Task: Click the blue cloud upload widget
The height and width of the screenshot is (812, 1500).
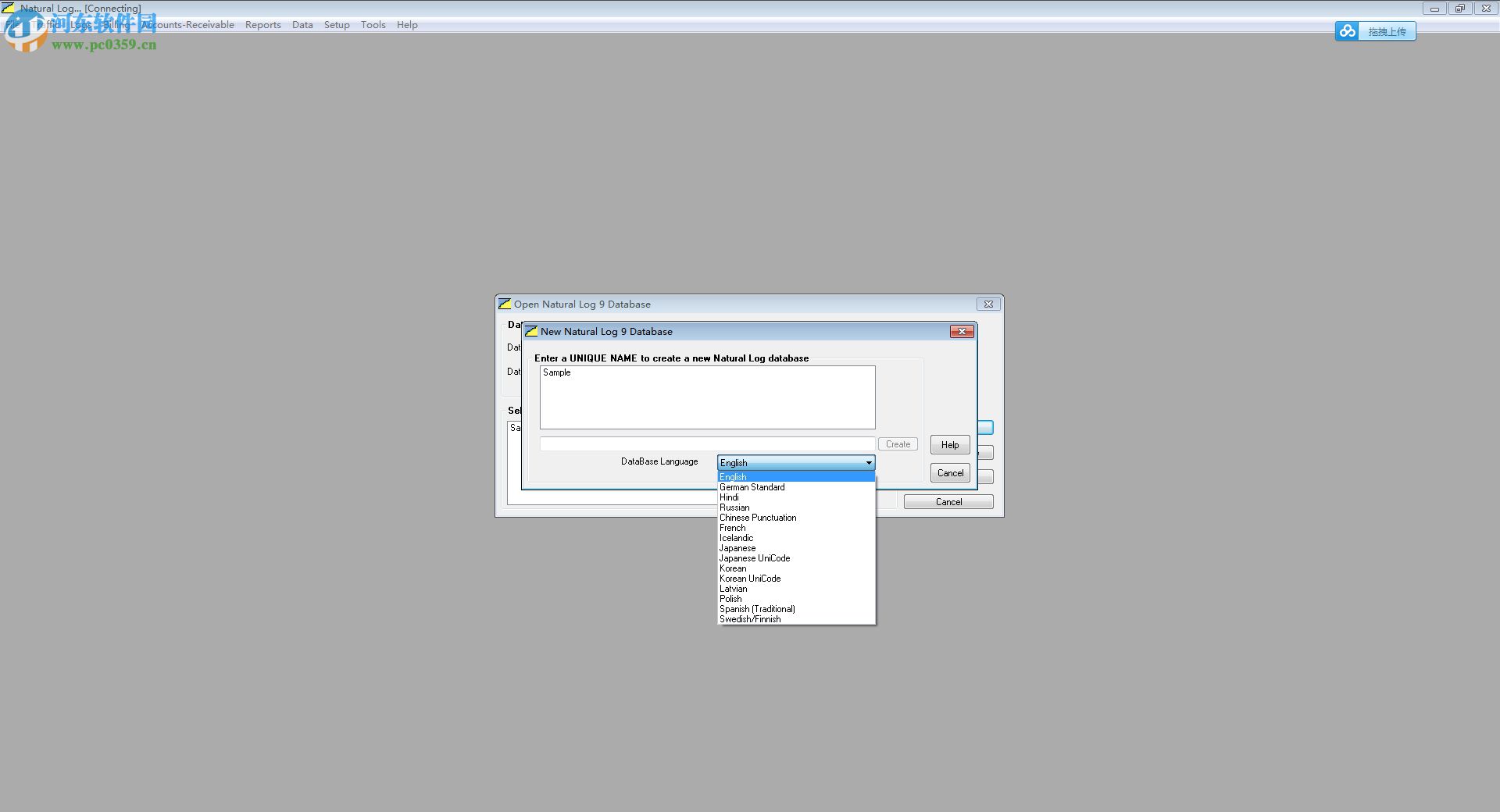Action: 1375,31
